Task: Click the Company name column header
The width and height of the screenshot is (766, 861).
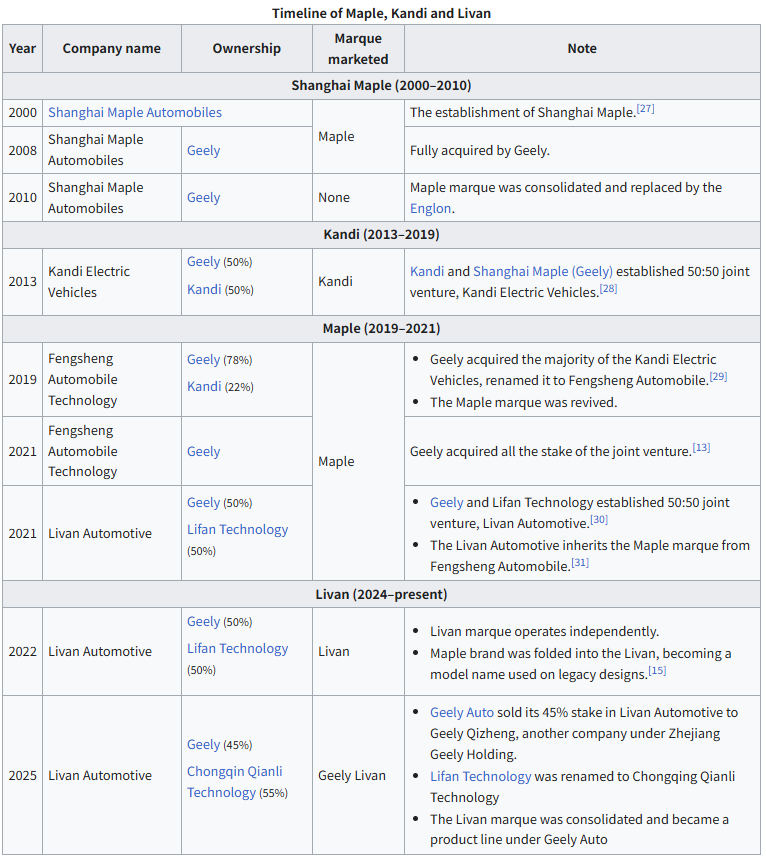Action: coord(111,48)
